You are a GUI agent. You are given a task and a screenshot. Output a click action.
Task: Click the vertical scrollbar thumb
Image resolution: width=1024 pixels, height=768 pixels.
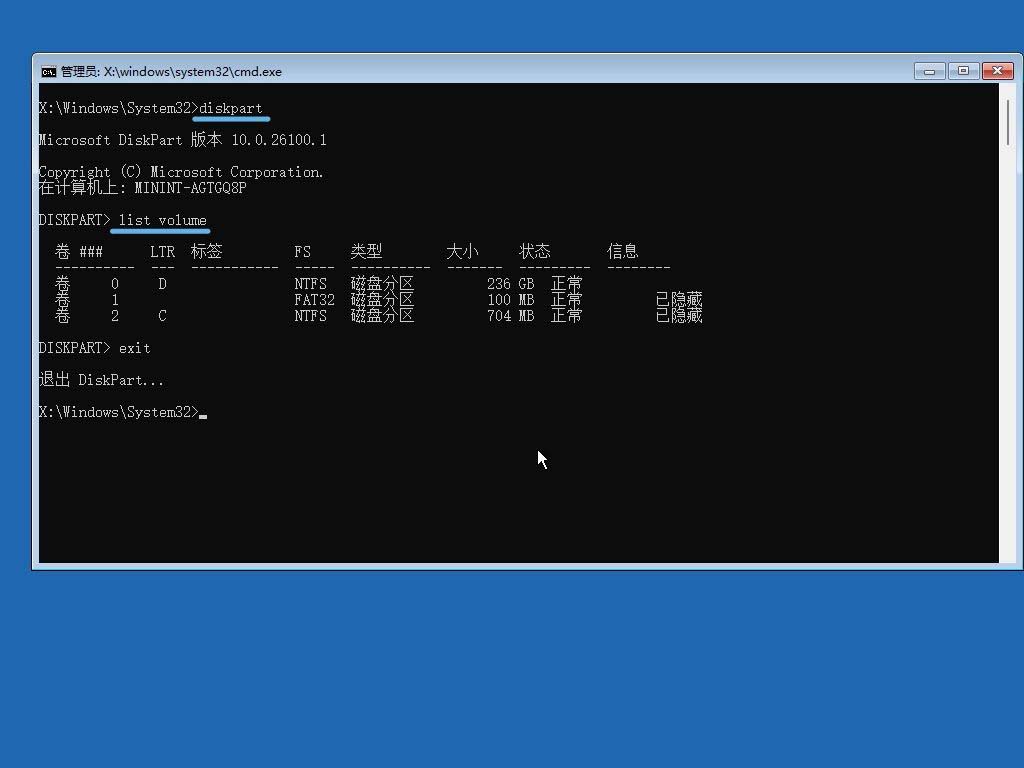click(x=1008, y=123)
